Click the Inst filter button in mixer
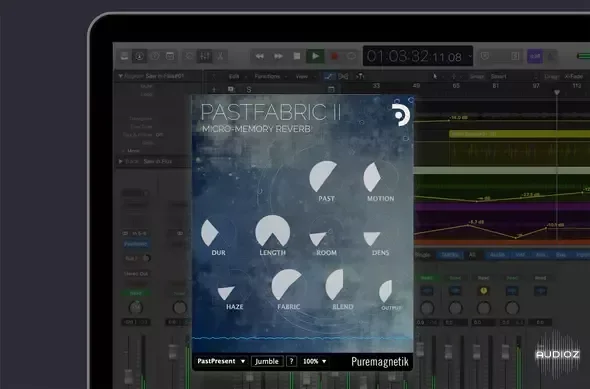 520,255
